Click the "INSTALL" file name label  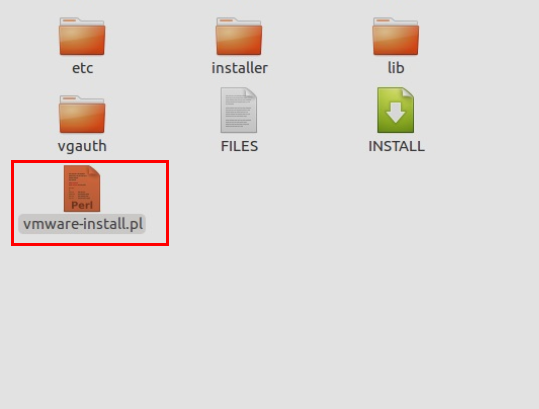coord(396,146)
